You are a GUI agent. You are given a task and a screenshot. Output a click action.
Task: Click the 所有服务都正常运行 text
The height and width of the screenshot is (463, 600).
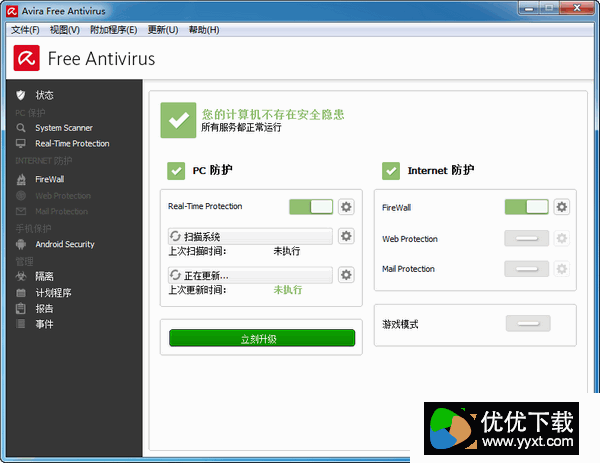[x=241, y=127]
